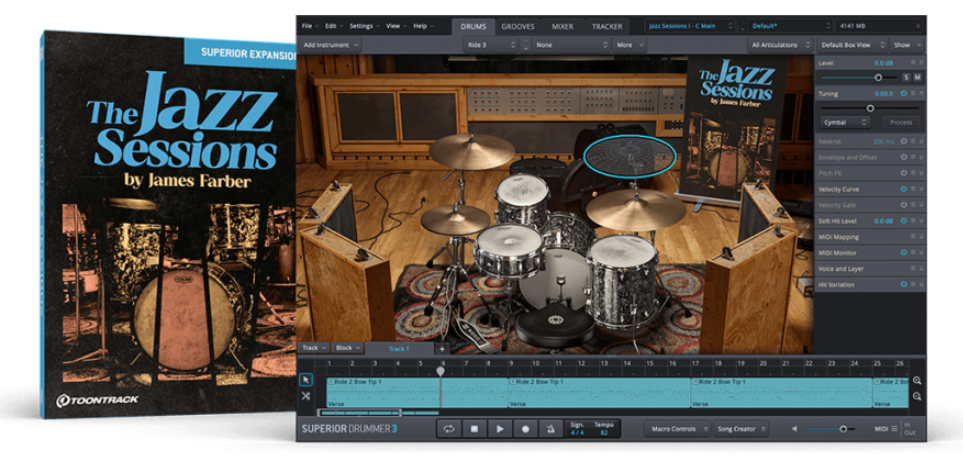Enable Pitch FX power button
This screenshot has height=466, width=963.
903,173
